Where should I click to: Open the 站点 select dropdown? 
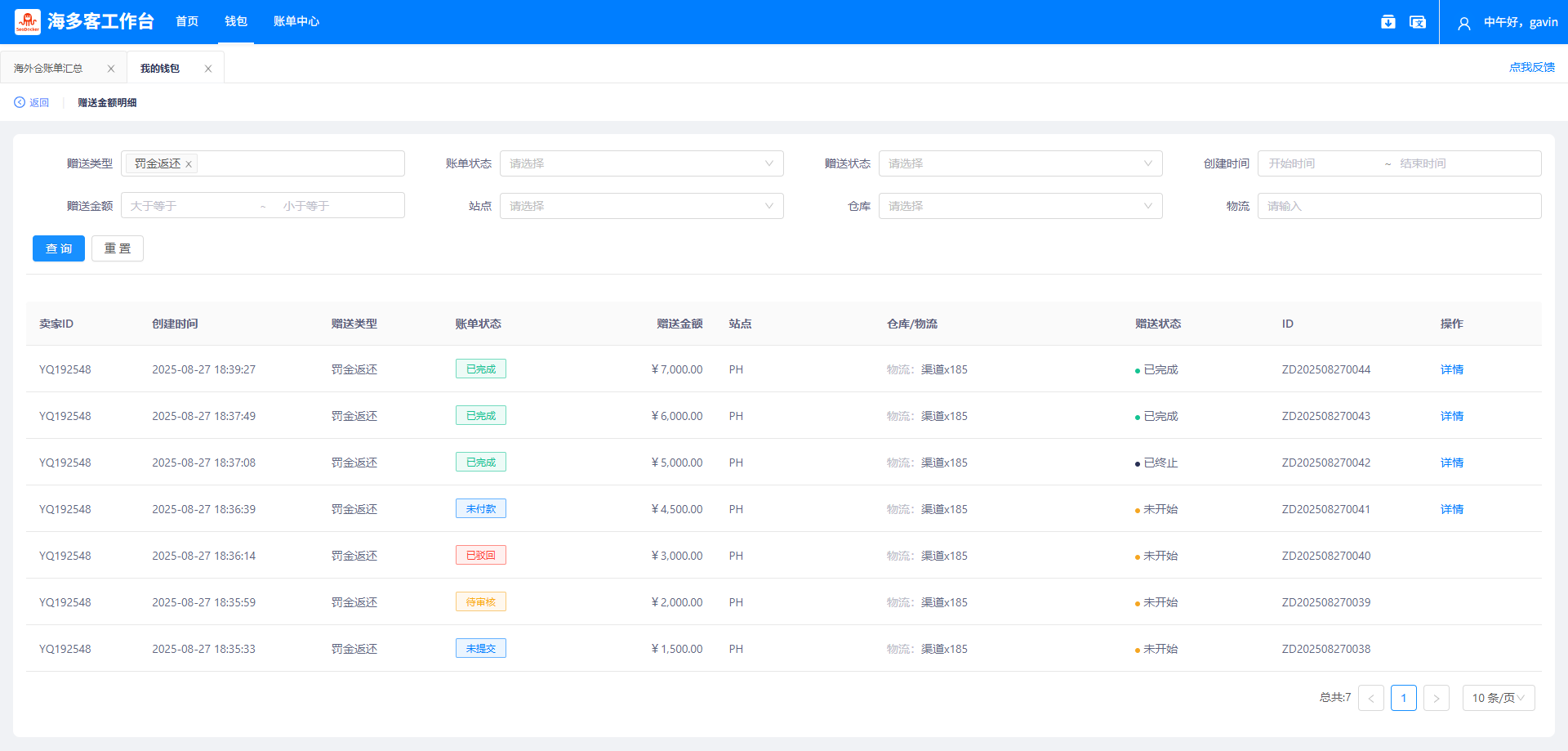pos(642,206)
